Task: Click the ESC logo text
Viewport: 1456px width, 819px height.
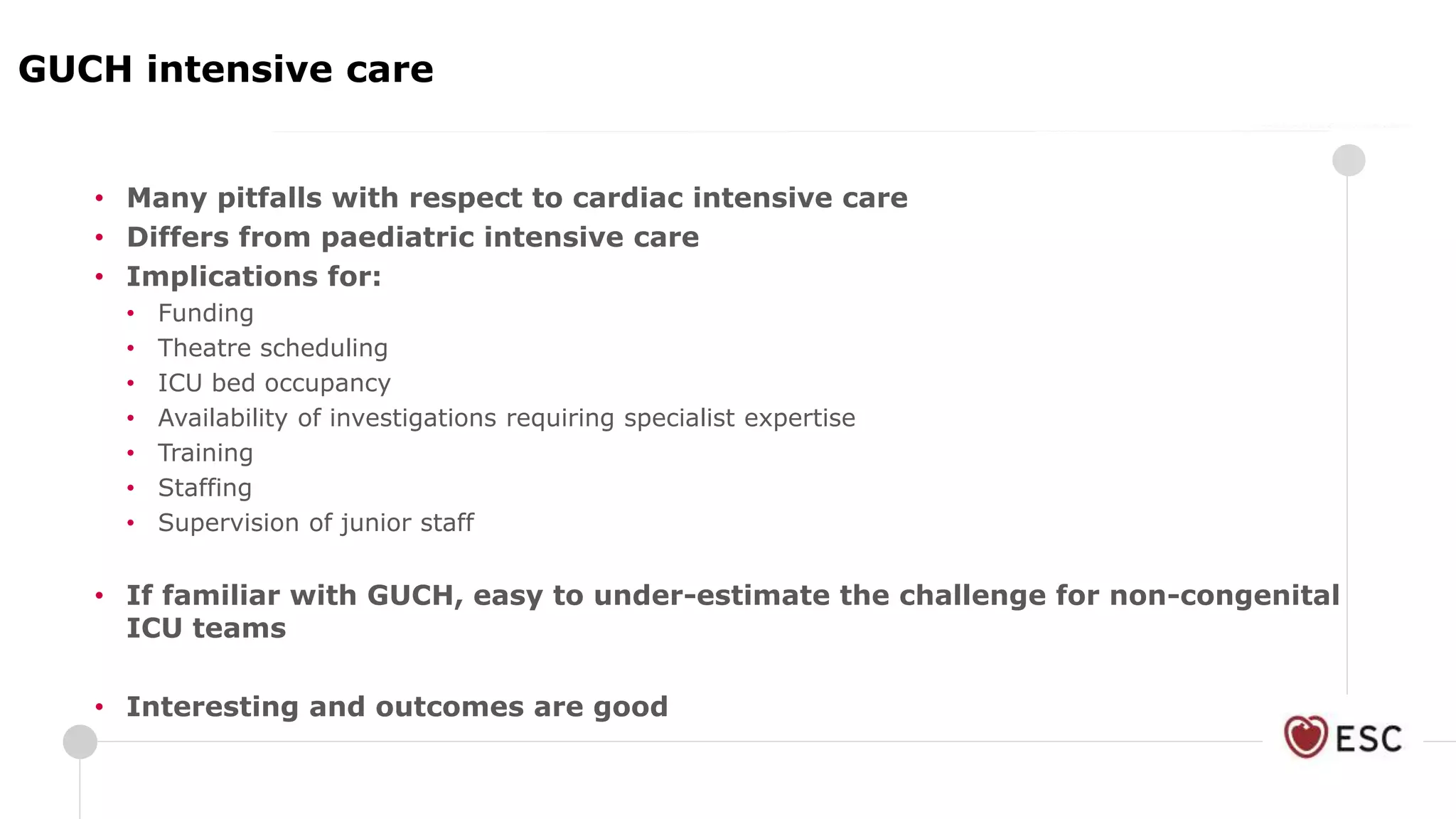Action: 1369,739
